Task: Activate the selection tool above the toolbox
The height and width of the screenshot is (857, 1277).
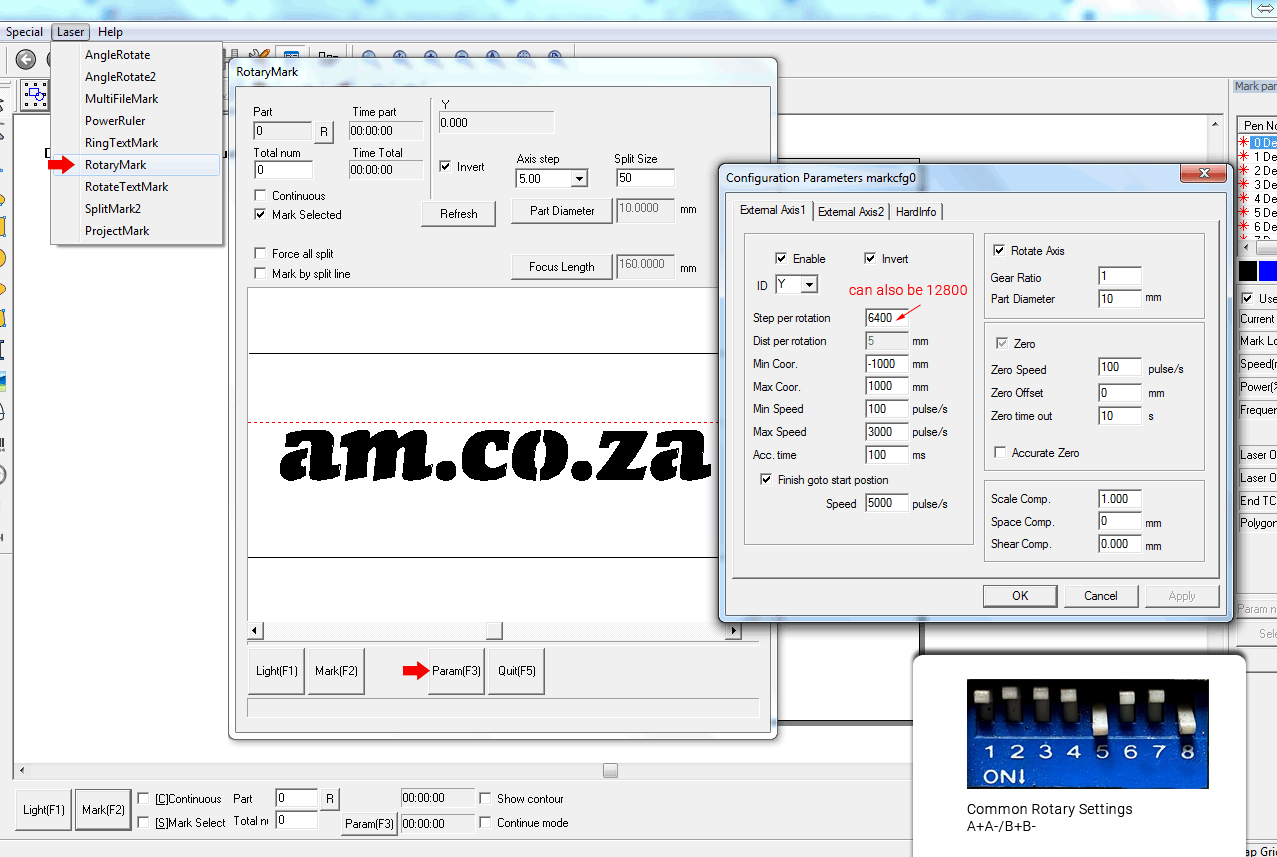Action: (x=35, y=94)
